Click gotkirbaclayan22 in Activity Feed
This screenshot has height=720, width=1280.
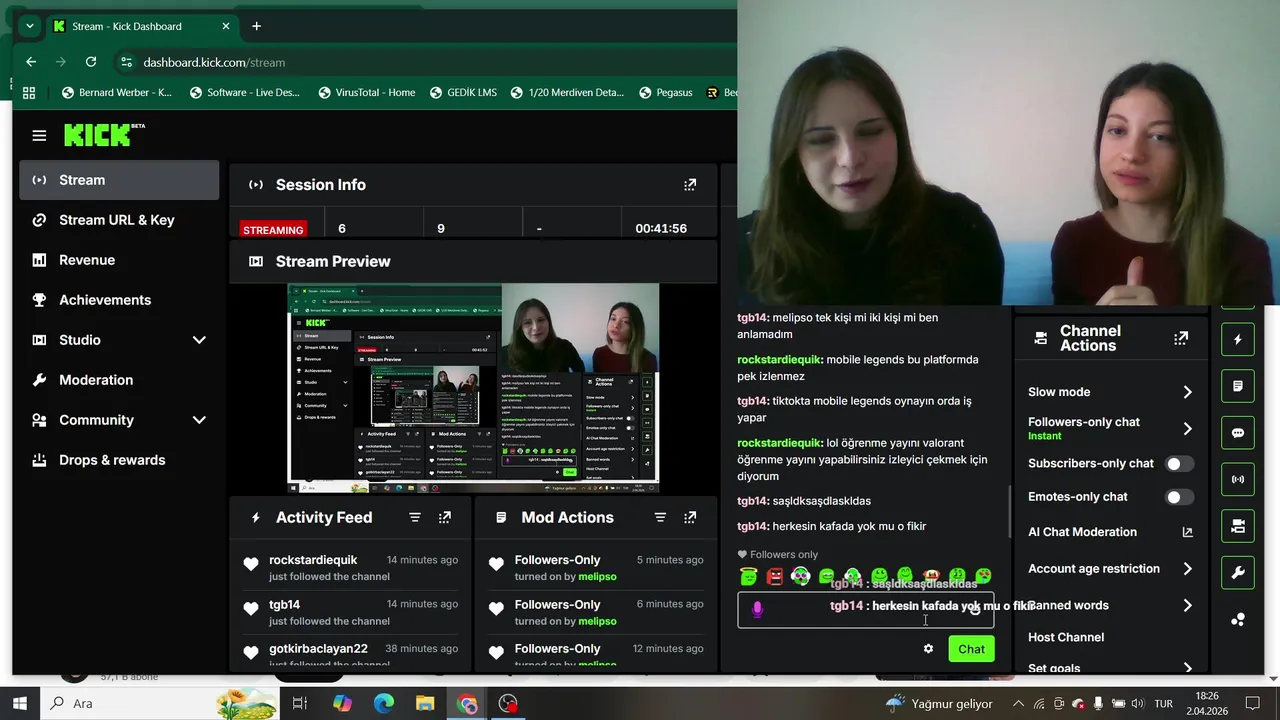(318, 649)
